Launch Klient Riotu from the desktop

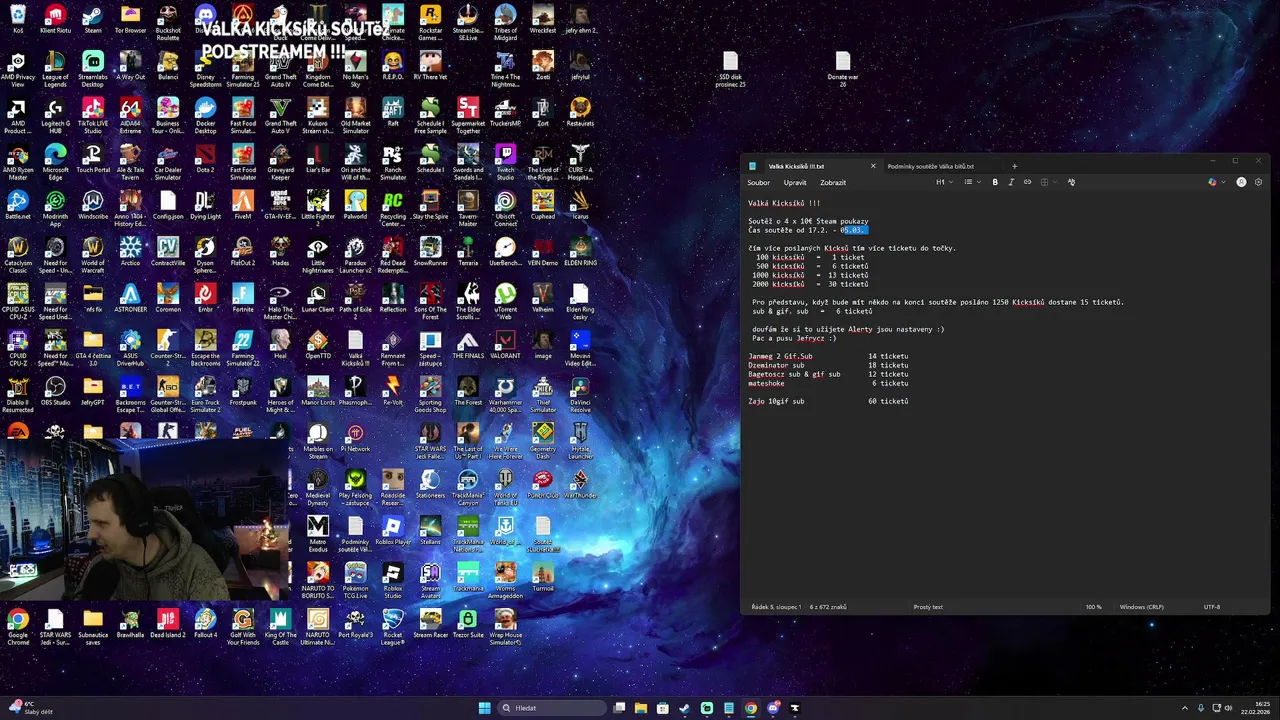click(x=55, y=19)
